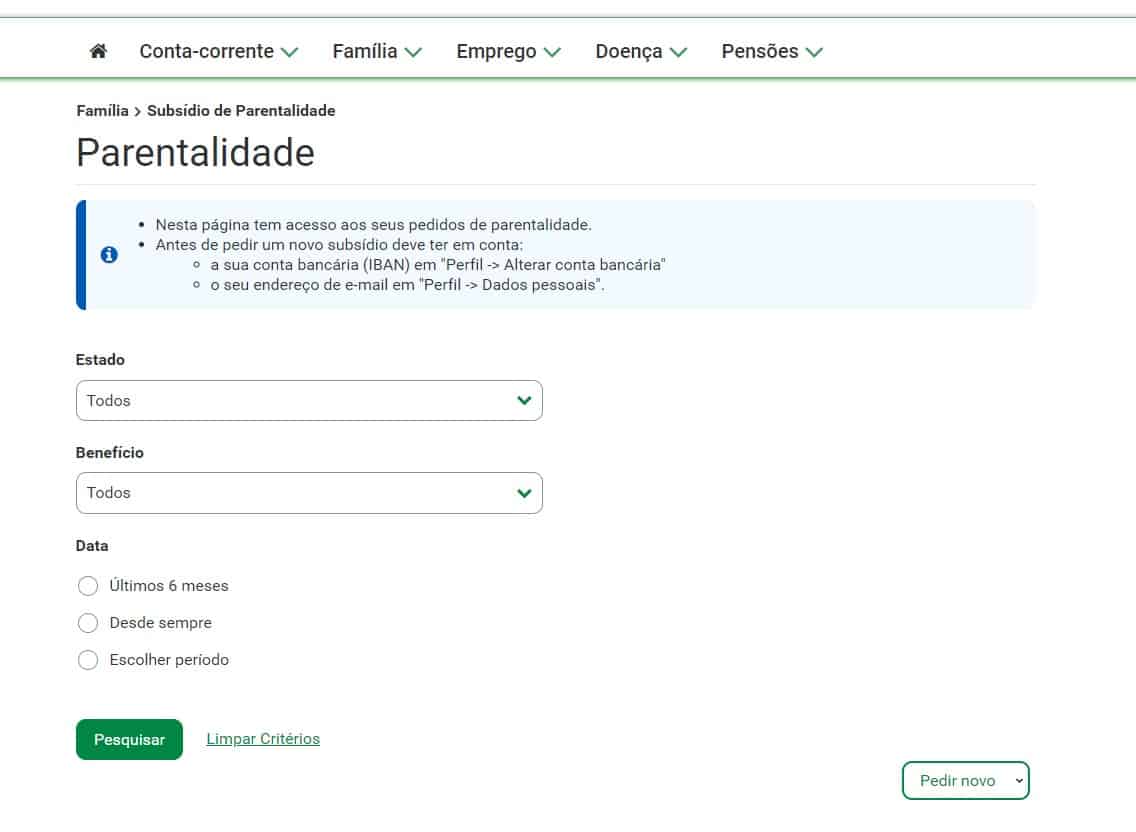Click the Limpar Critérios link
The width and height of the screenshot is (1136, 832).
click(263, 738)
